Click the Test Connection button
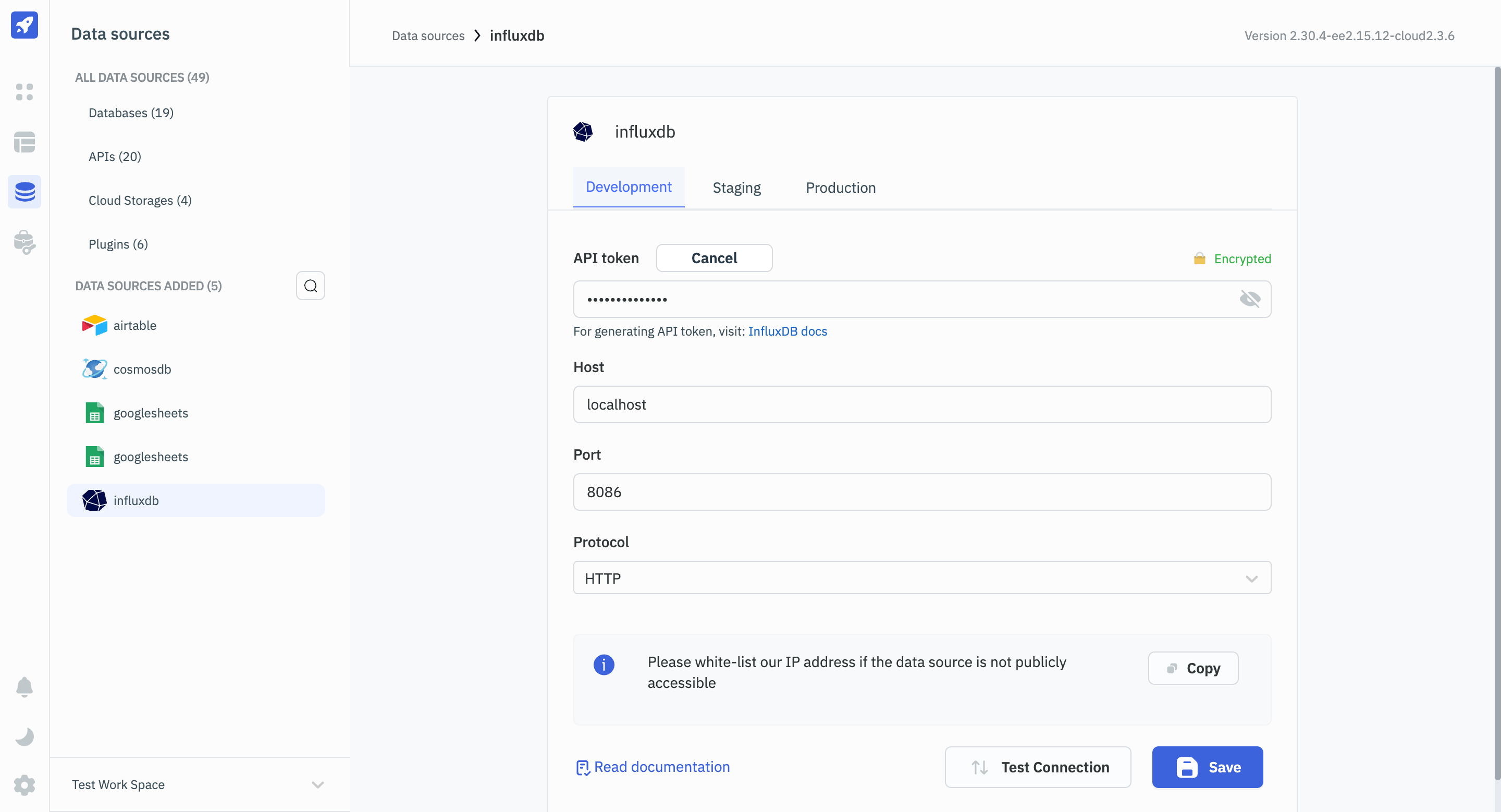Image resolution: width=1501 pixels, height=812 pixels. point(1037,767)
